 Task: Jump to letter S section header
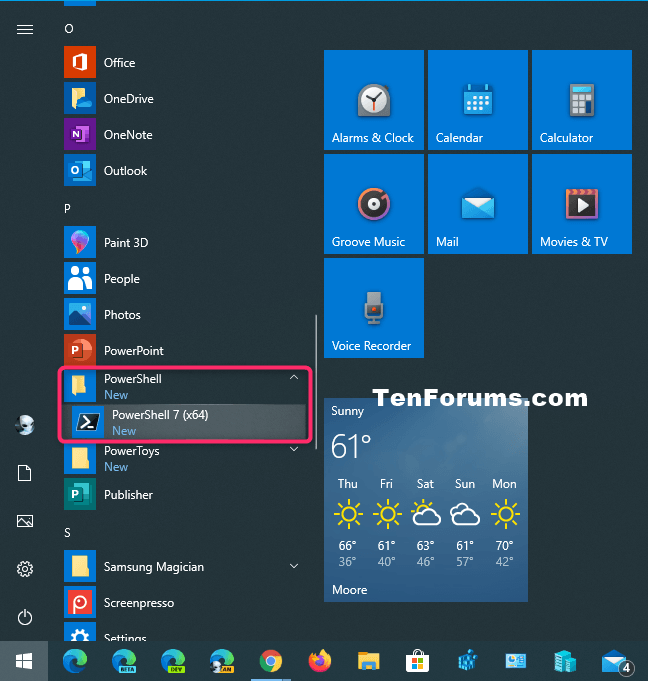(67, 532)
